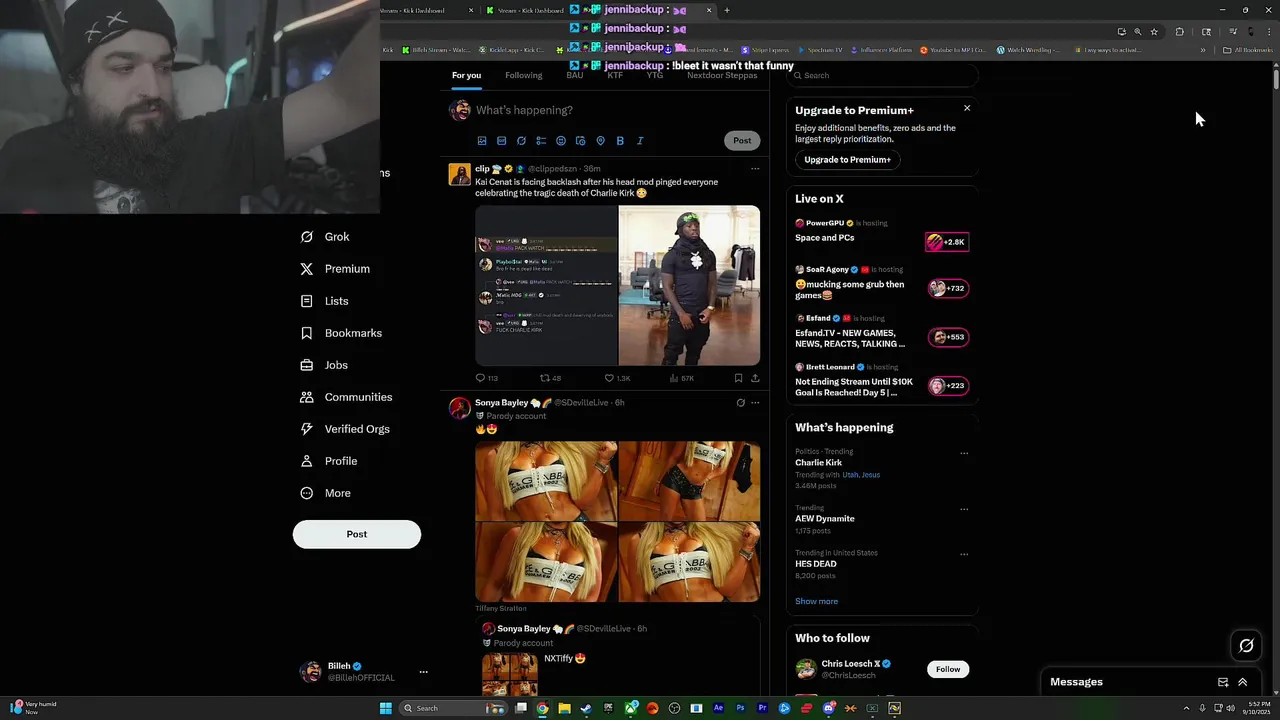Open options for HES DEAD trend
Image resolution: width=1280 pixels, height=720 pixels.
[964, 554]
